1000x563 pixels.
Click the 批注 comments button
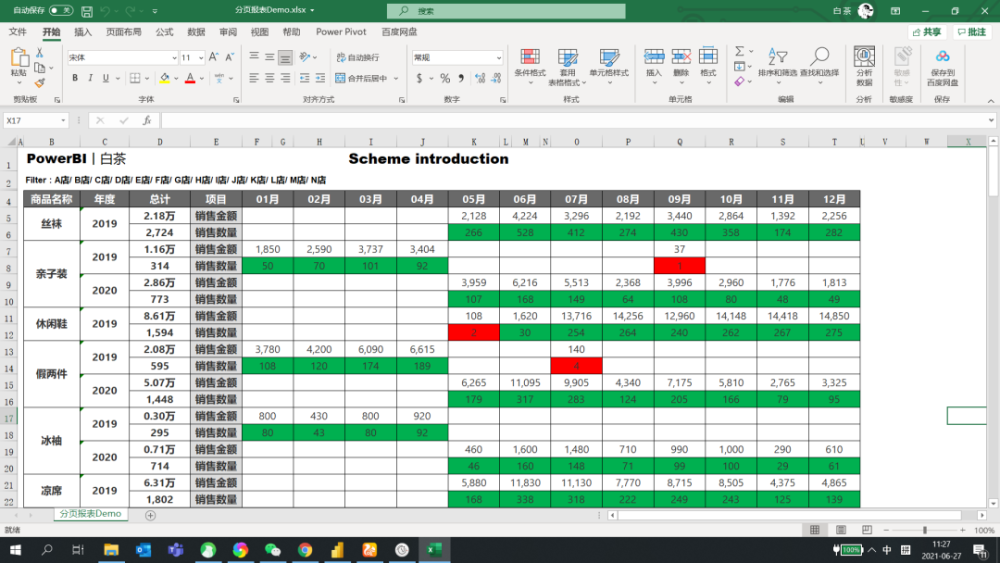tap(972, 32)
